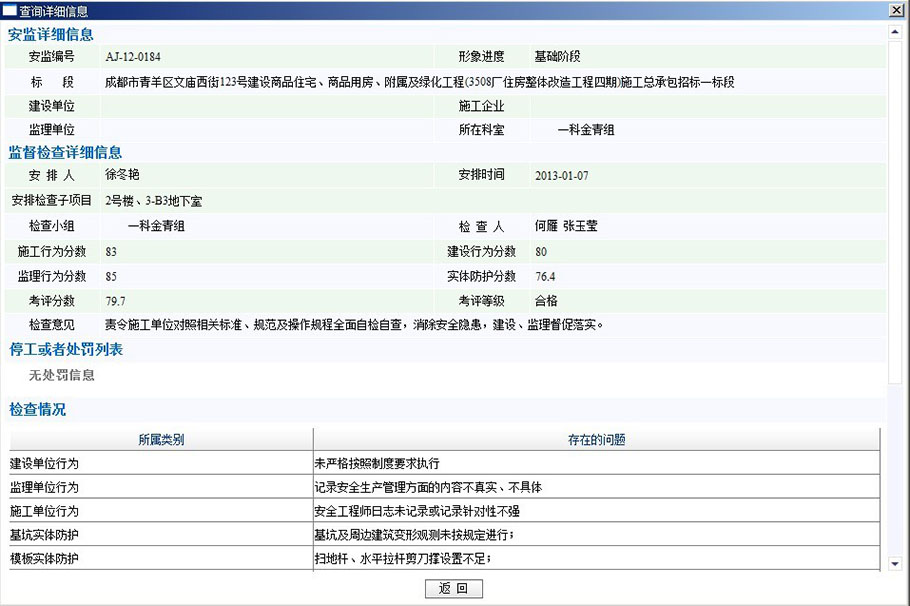This screenshot has width=910, height=606.
Task: Click the 施工行为分数 value 83
Action: click(x=111, y=252)
